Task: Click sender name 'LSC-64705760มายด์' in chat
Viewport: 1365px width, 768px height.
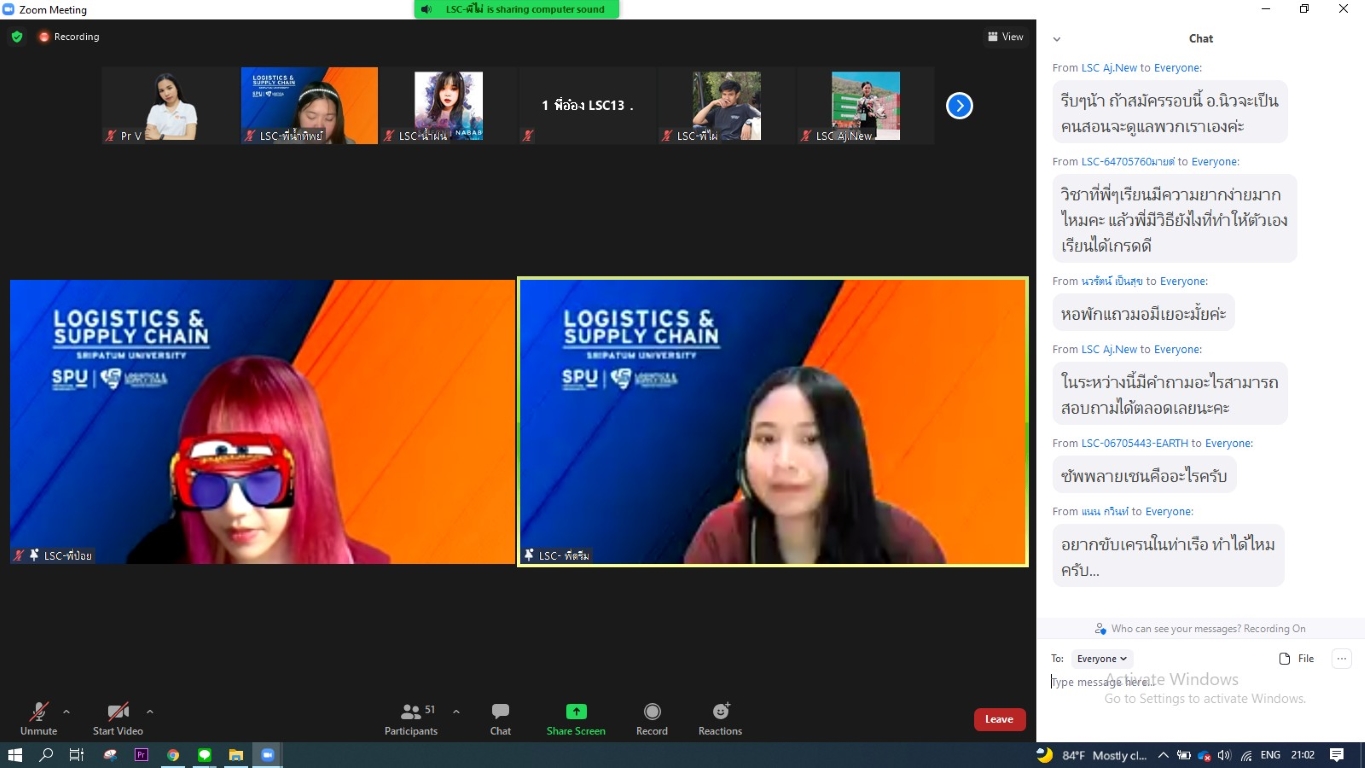Action: tap(1128, 161)
